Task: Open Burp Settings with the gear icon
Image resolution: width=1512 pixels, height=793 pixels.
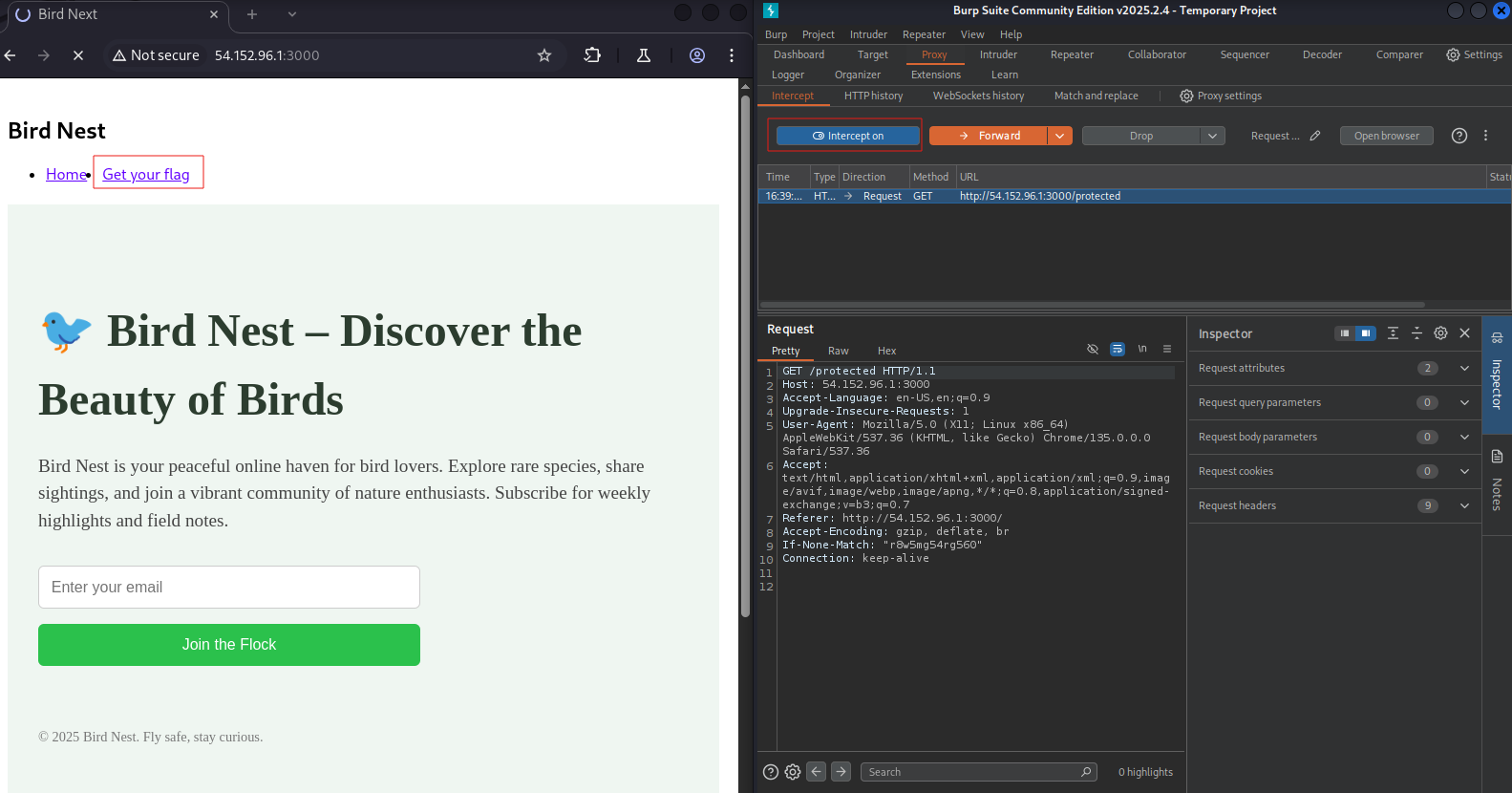Action: click(x=1474, y=54)
